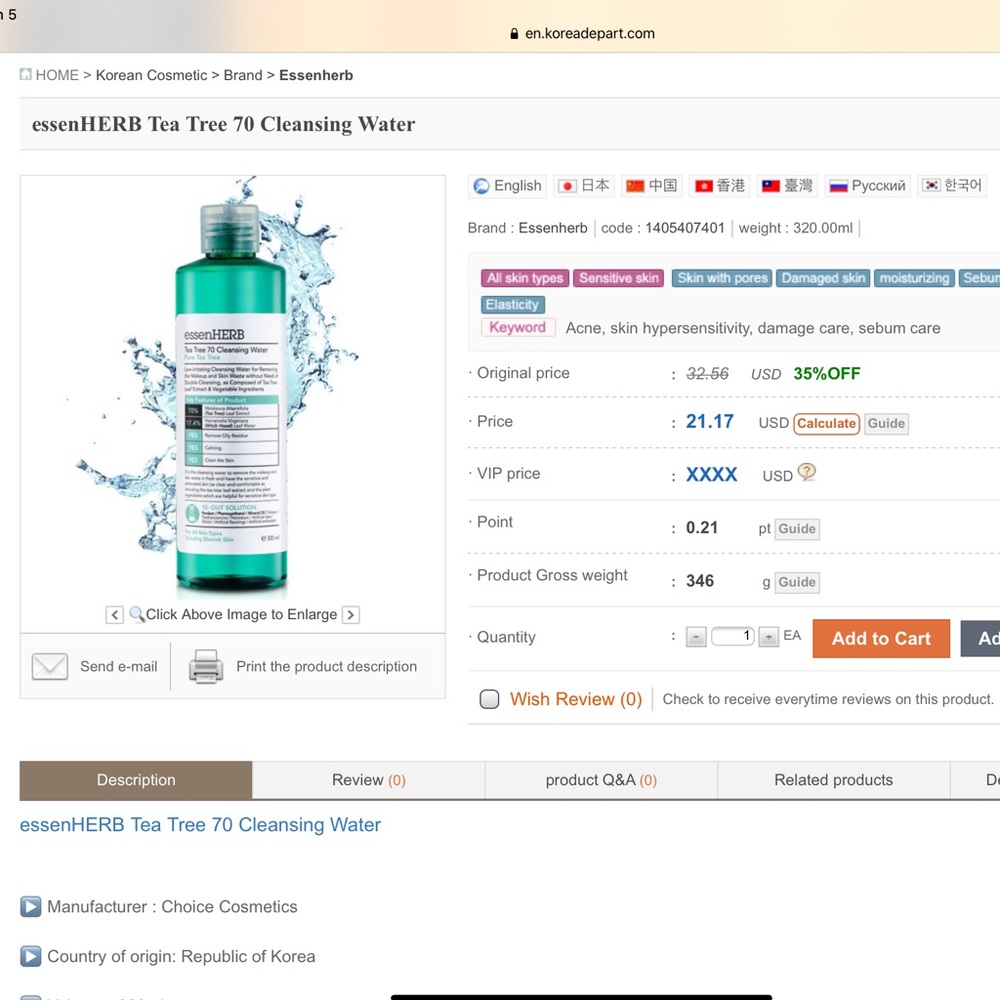Select the 中国 Chinese language flag
1000x1000 pixels.
pos(651,185)
